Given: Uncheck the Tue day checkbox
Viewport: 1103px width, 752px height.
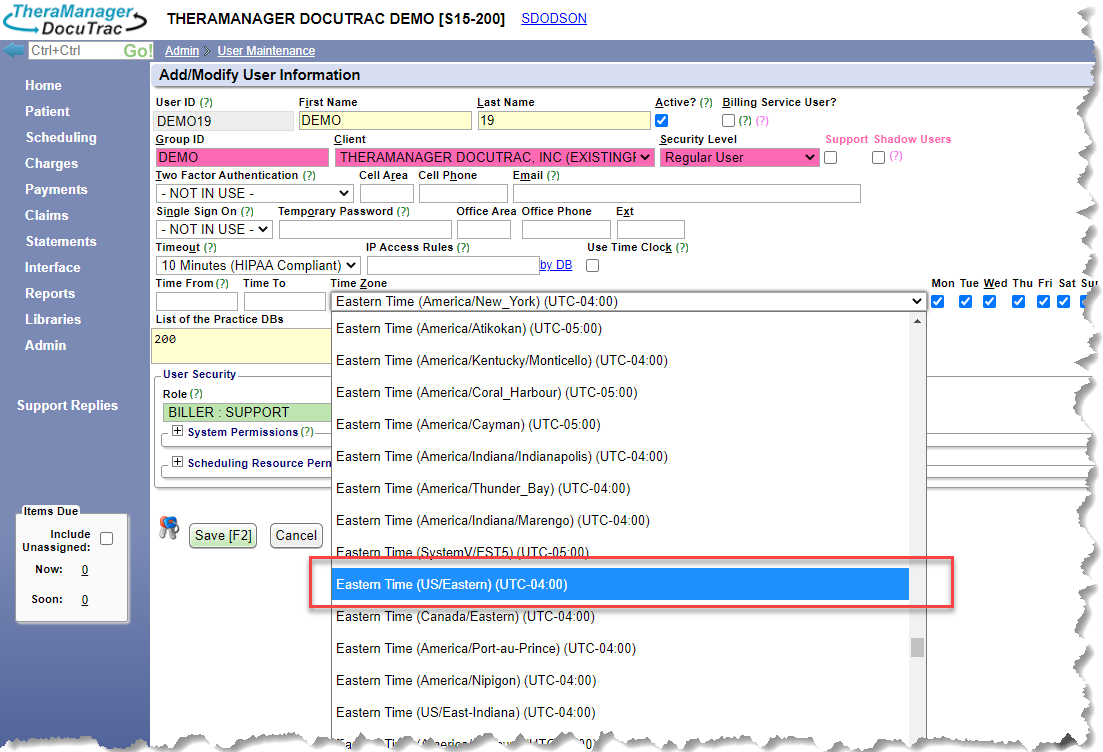Looking at the screenshot, I should 966,301.
